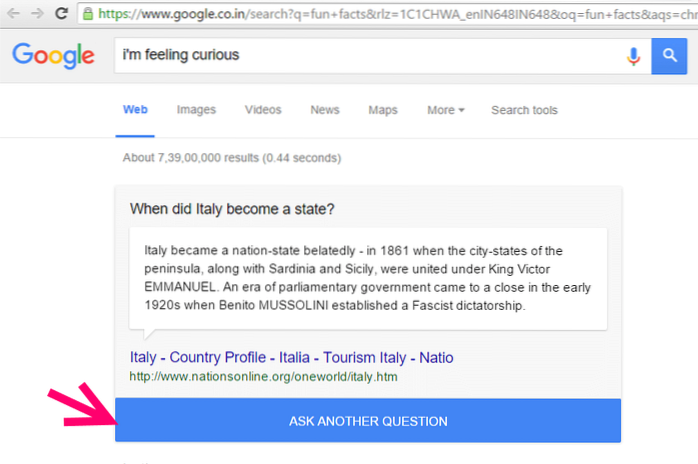Click the green HTTPS padlock icon

coord(88,15)
